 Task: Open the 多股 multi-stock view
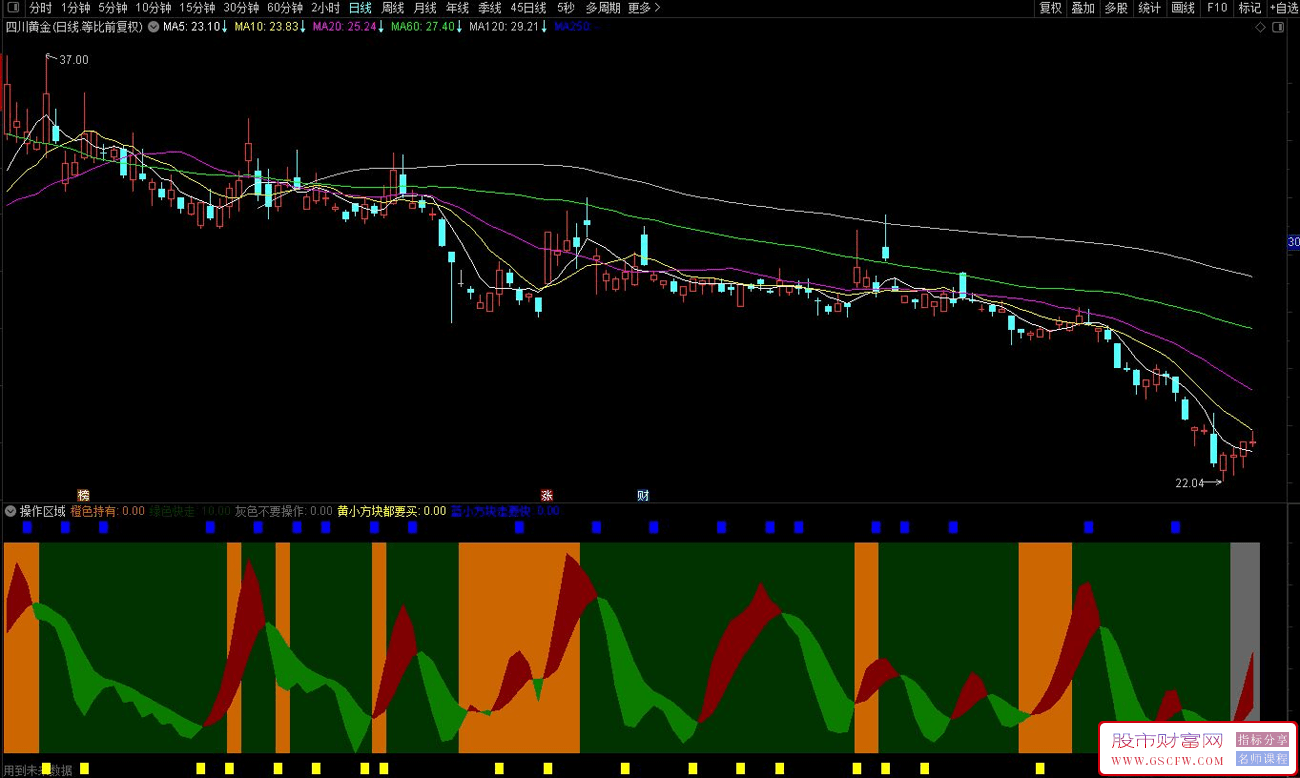1116,8
